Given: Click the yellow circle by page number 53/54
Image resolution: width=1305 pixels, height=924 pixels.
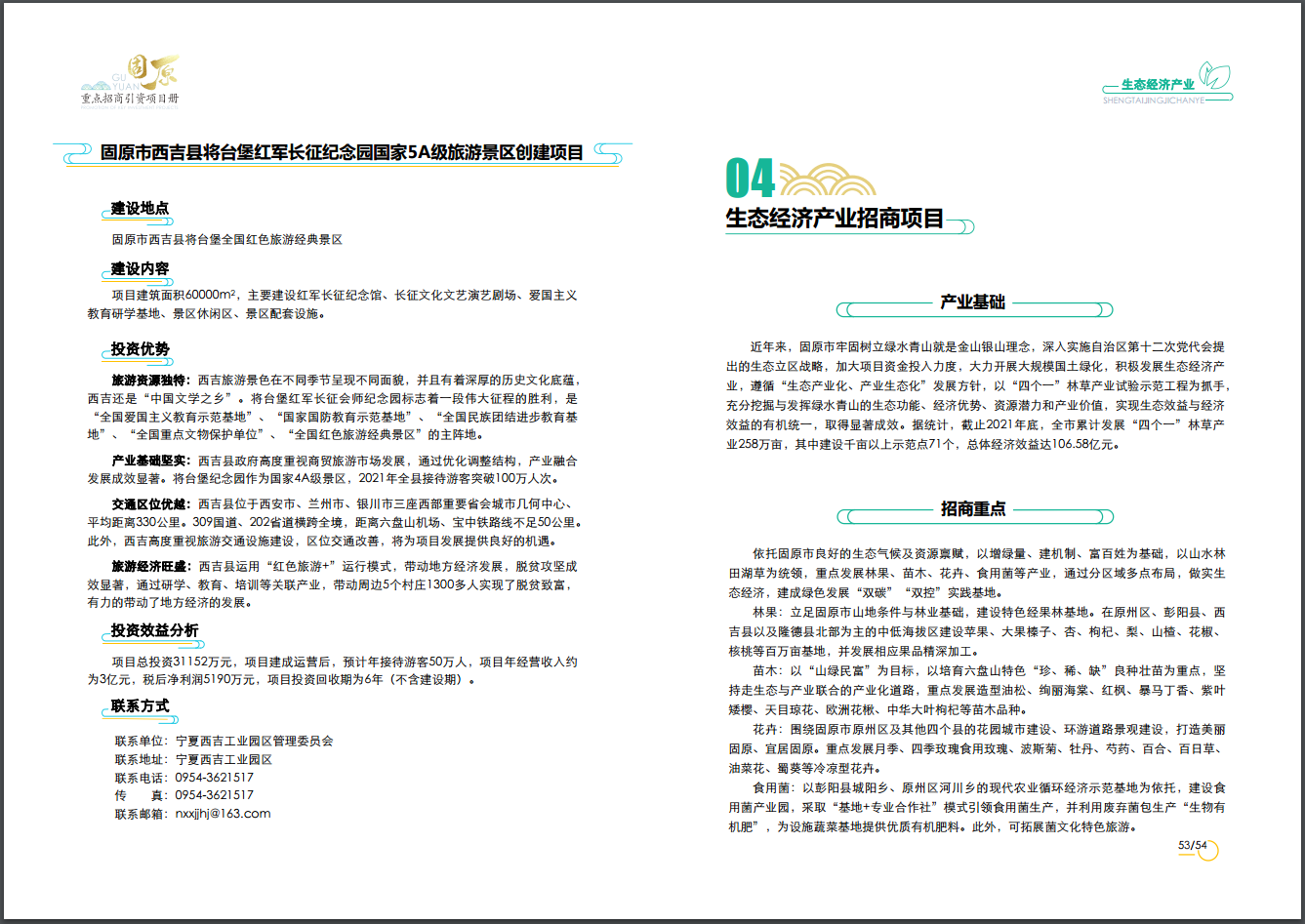Looking at the screenshot, I should pyautogui.click(x=1208, y=851).
